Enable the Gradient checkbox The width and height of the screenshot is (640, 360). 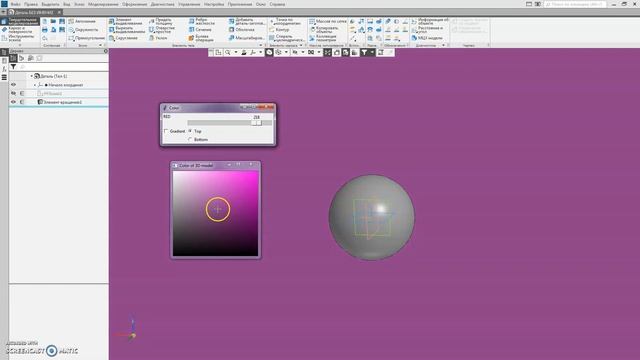click(x=166, y=131)
